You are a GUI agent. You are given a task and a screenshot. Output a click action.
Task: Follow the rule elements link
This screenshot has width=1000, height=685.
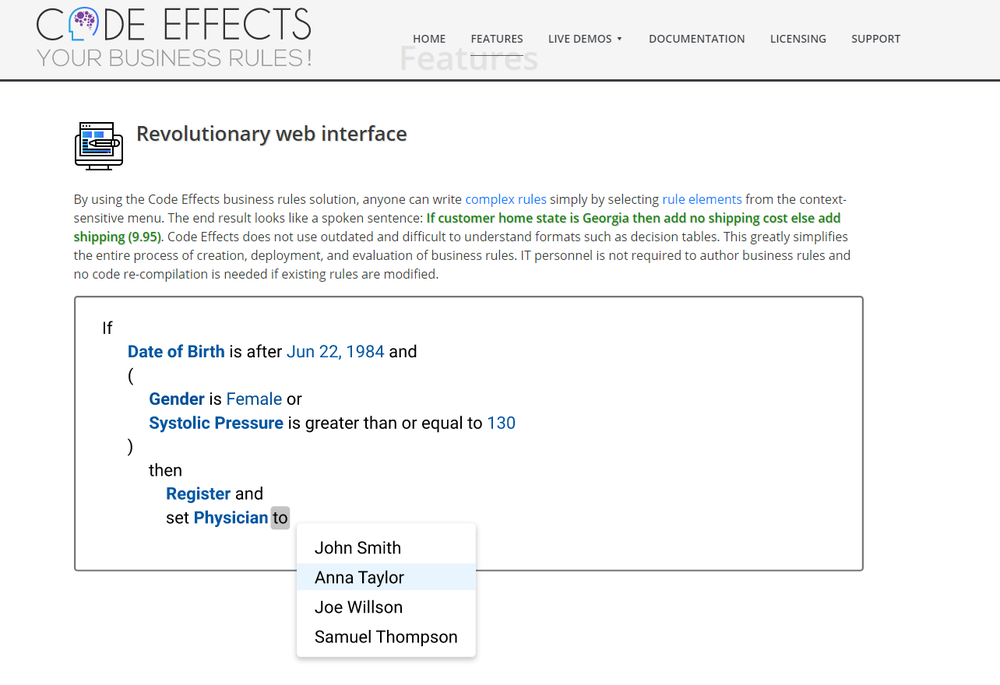click(x=702, y=199)
